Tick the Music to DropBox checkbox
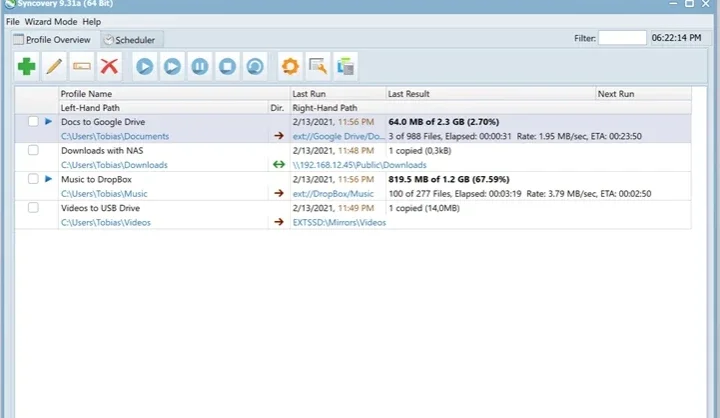This screenshot has height=418, width=720. coord(33,179)
